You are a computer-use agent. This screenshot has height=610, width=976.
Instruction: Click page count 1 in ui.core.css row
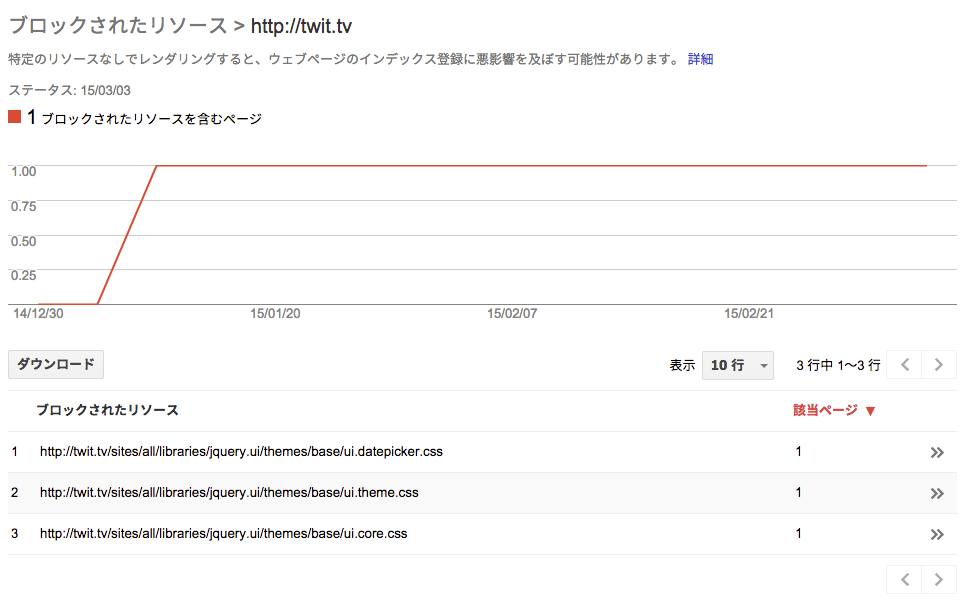pos(799,534)
